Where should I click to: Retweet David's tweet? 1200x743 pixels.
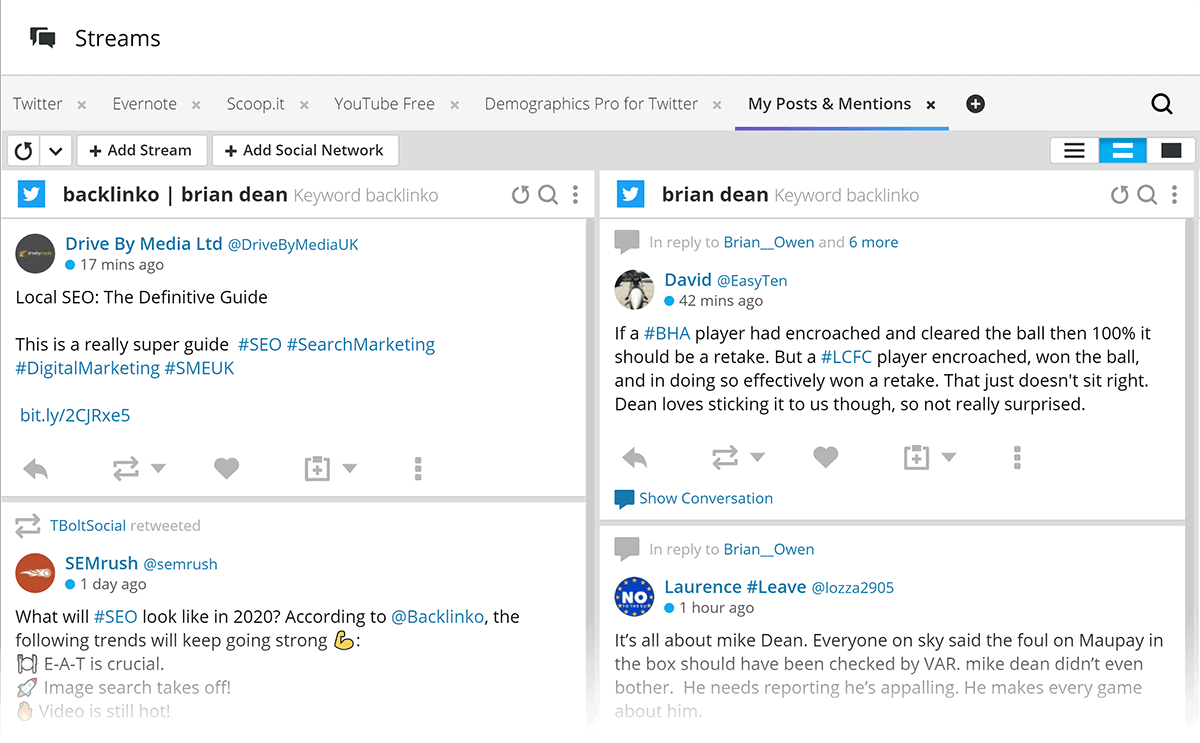tap(725, 458)
